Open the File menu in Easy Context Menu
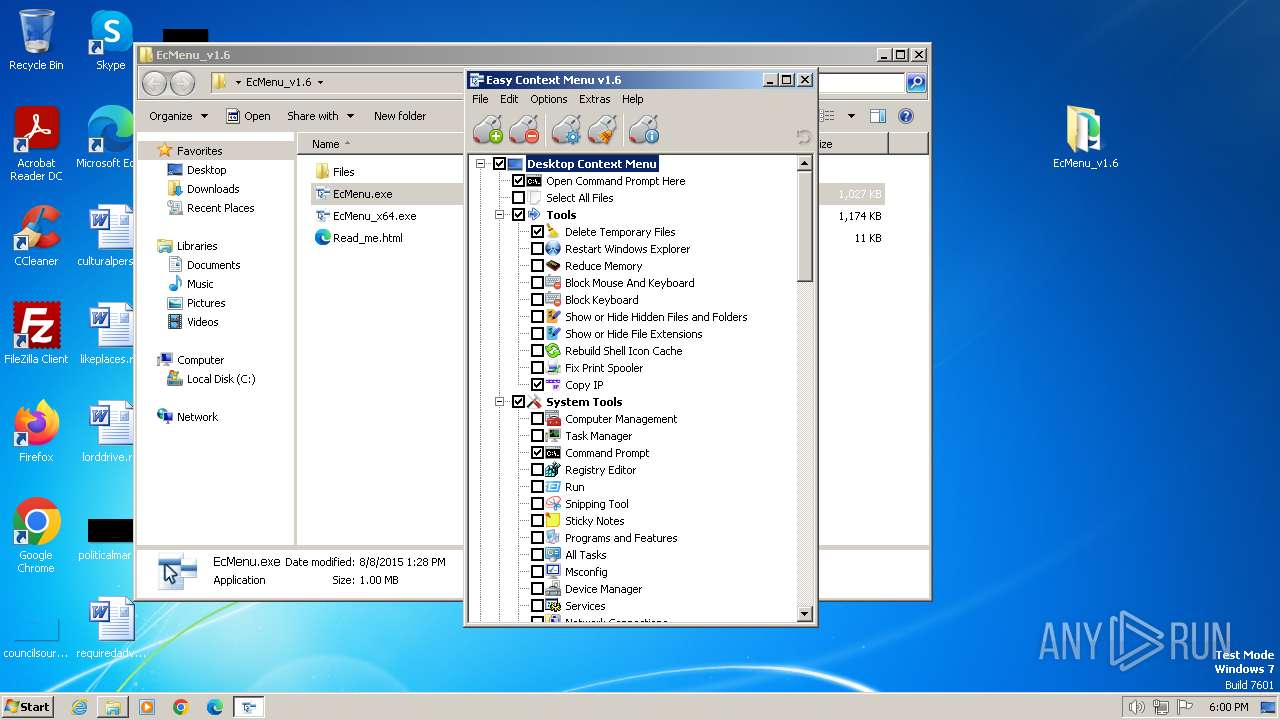The width and height of the screenshot is (1280, 720). tap(480, 99)
